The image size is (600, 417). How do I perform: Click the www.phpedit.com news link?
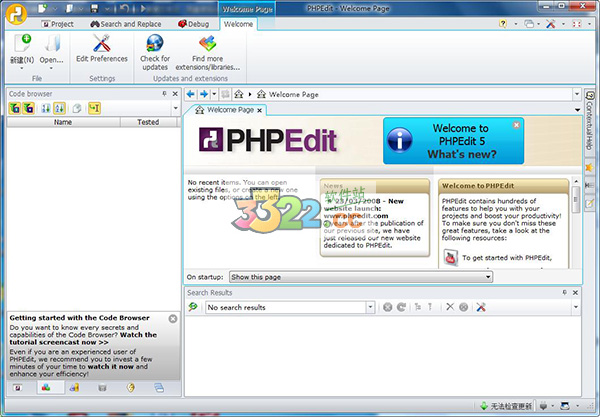tap(356, 216)
